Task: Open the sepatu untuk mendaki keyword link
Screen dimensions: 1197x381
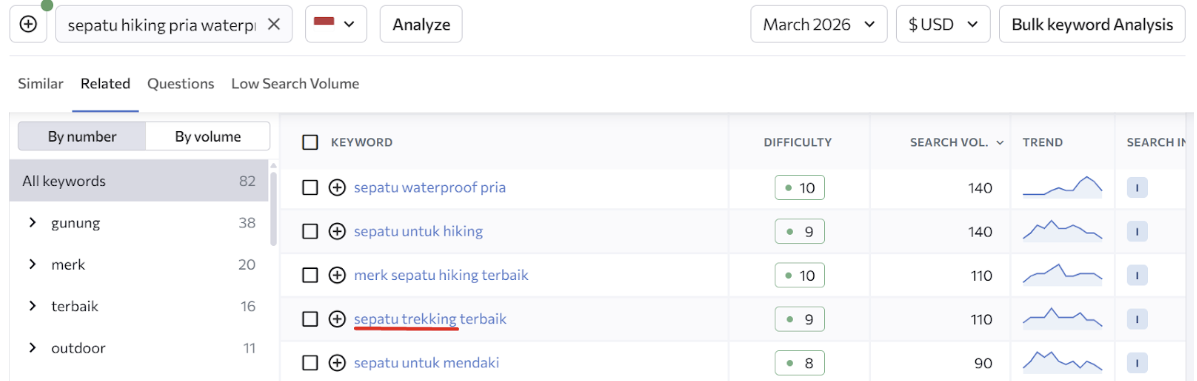Action: click(427, 363)
